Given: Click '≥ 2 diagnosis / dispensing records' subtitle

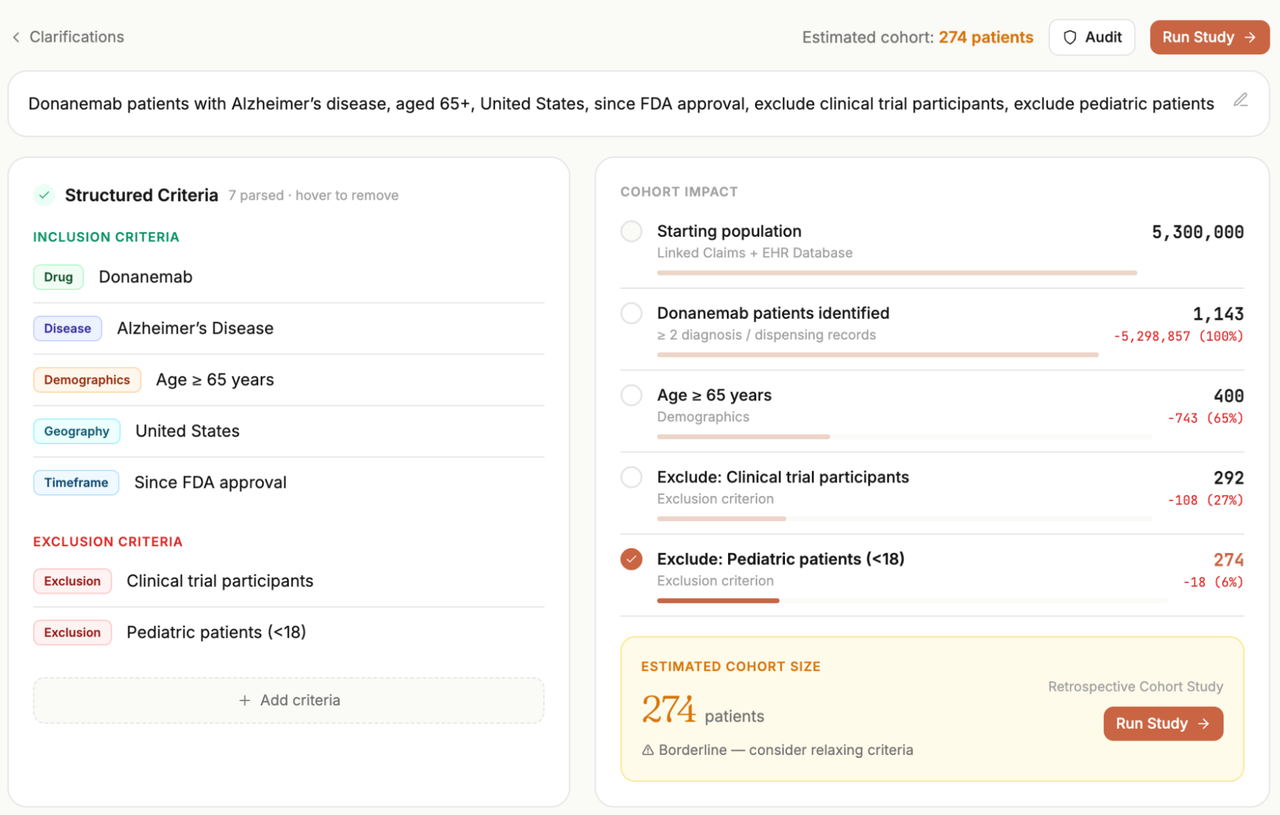Looking at the screenshot, I should [766, 335].
